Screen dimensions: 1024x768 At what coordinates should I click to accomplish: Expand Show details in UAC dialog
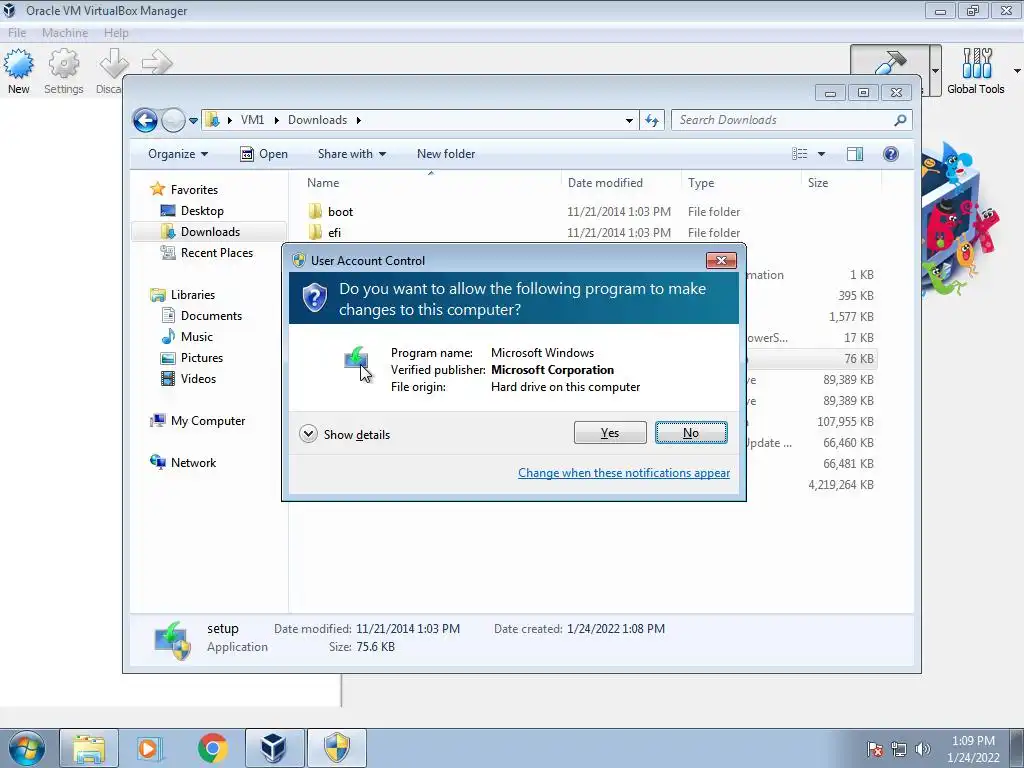click(x=344, y=434)
